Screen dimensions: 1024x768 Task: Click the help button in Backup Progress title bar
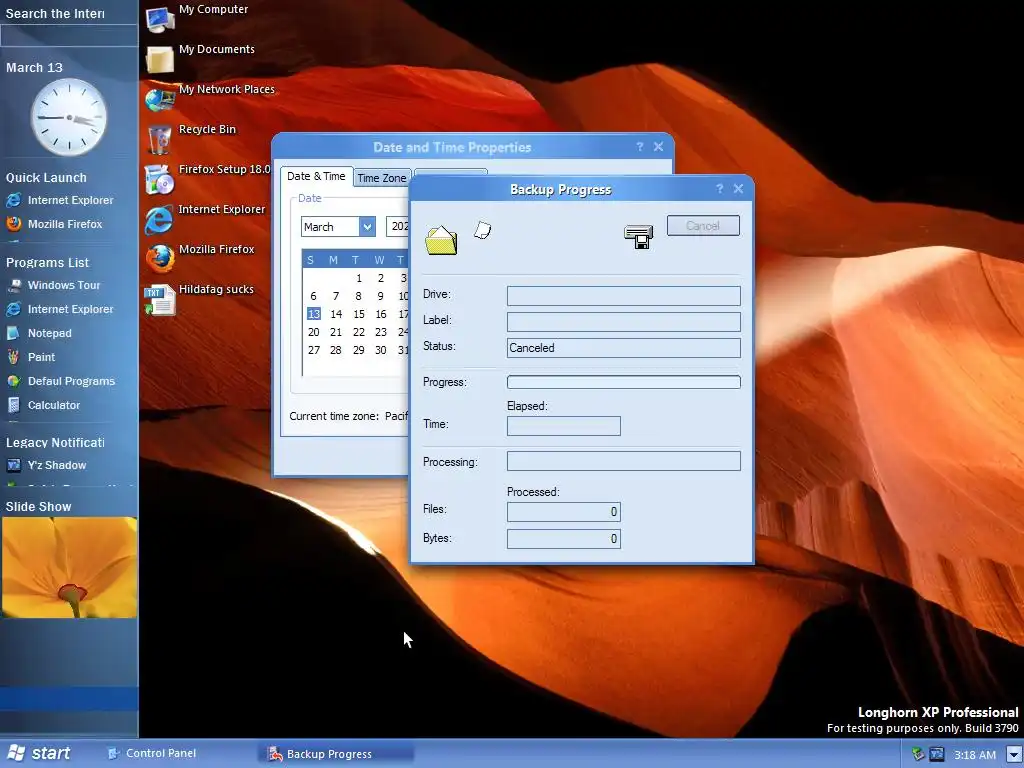point(719,189)
